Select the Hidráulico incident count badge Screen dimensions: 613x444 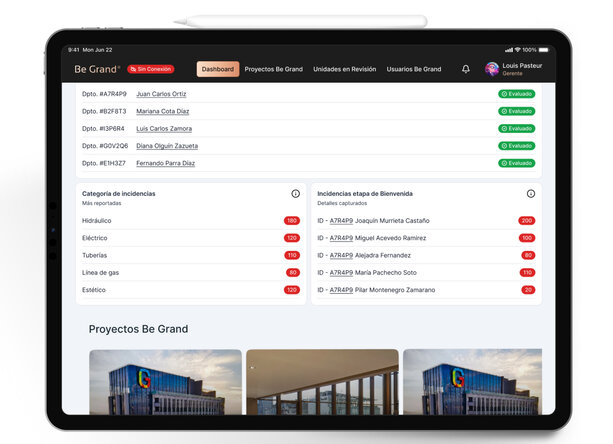tap(292, 221)
